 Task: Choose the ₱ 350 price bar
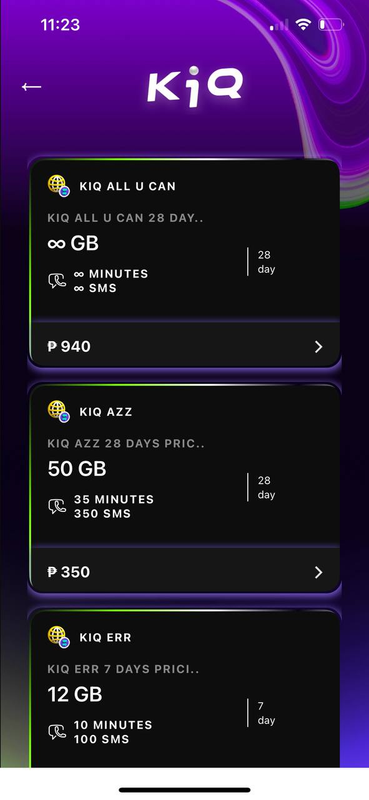pyautogui.click(x=185, y=570)
